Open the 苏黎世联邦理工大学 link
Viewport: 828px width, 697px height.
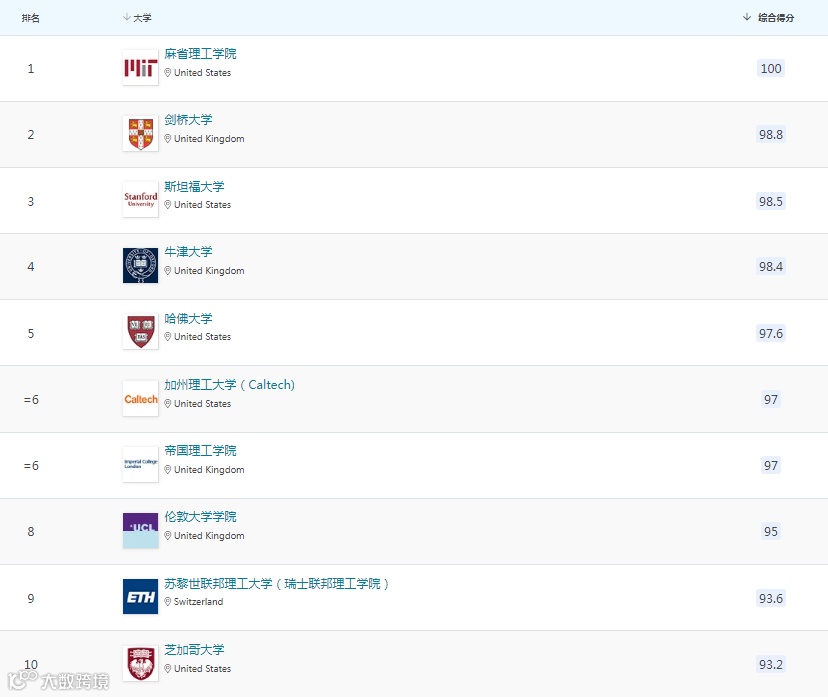click(x=277, y=583)
